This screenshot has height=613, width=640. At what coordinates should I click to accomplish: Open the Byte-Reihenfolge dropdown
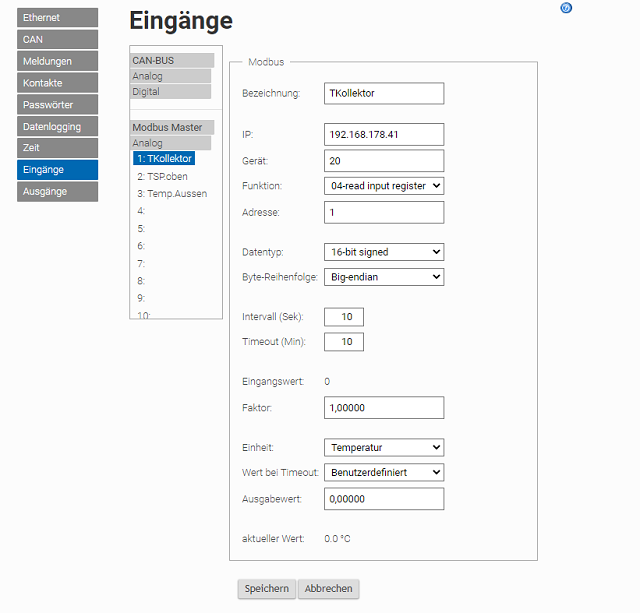click(x=384, y=277)
